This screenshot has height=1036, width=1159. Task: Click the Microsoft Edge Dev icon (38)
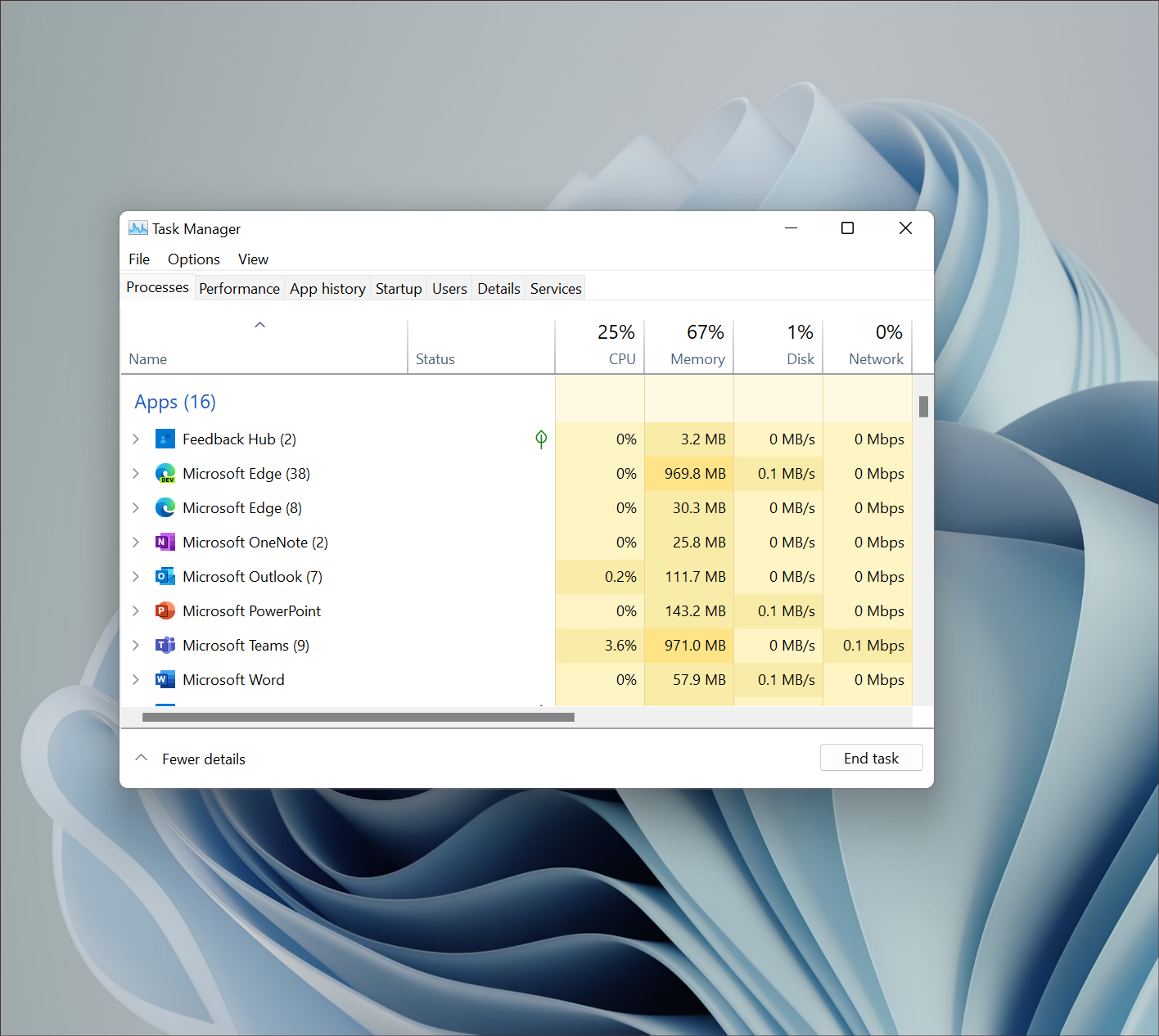click(x=165, y=474)
